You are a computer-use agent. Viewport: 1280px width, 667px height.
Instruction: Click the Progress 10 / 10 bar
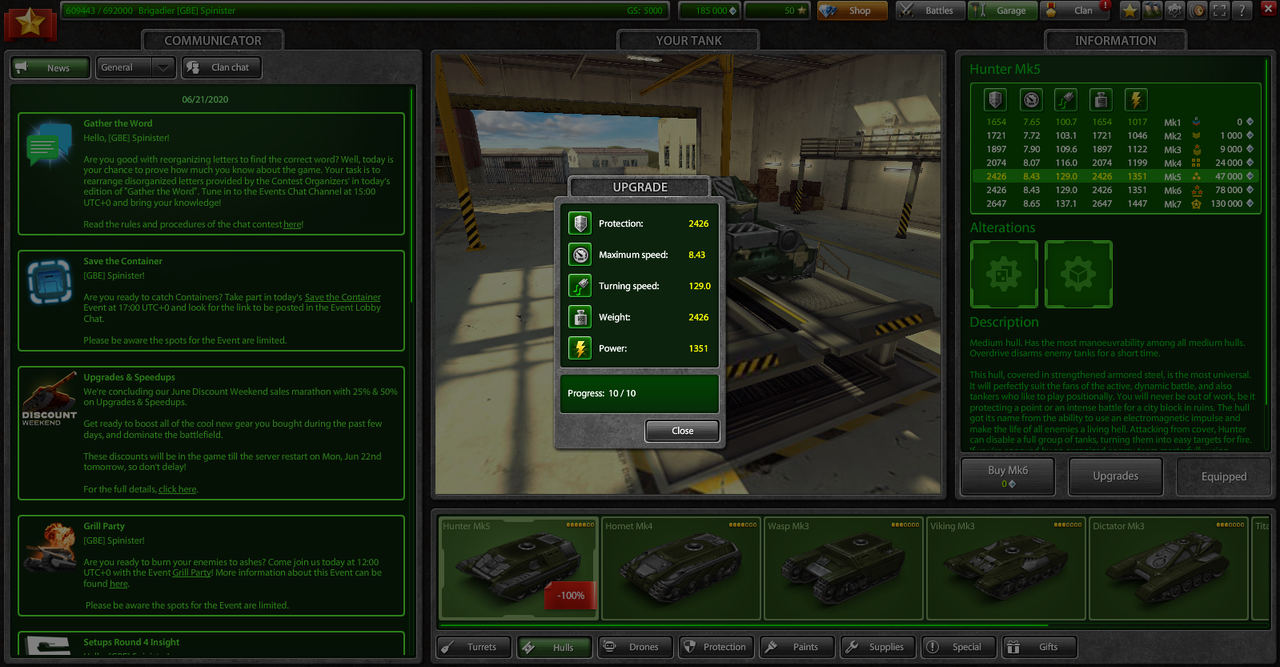pyautogui.click(x=638, y=393)
